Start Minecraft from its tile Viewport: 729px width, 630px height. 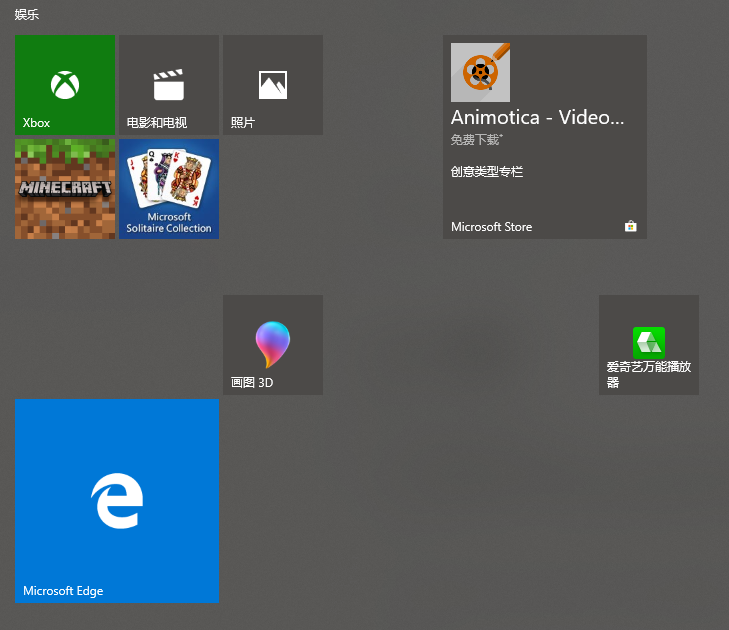(x=65, y=189)
